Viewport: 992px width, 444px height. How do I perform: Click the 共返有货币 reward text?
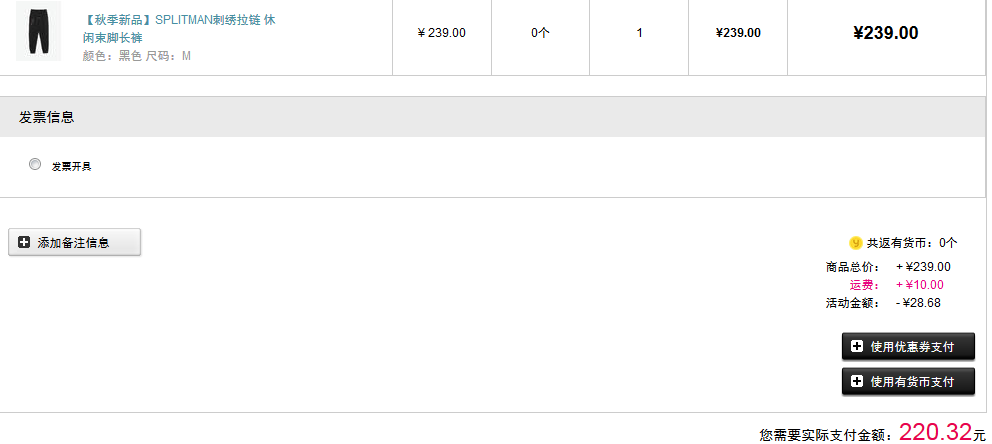click(912, 243)
